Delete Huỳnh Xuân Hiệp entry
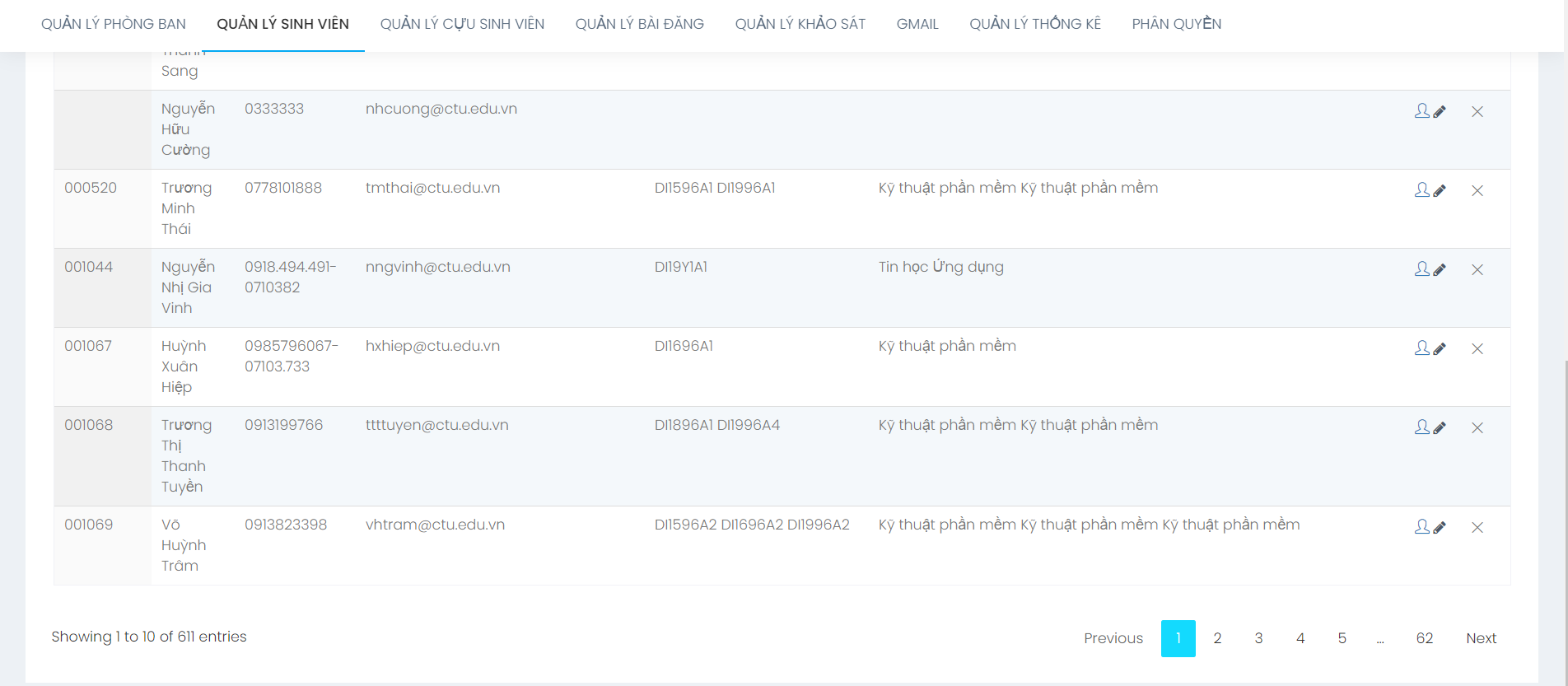 click(x=1477, y=349)
